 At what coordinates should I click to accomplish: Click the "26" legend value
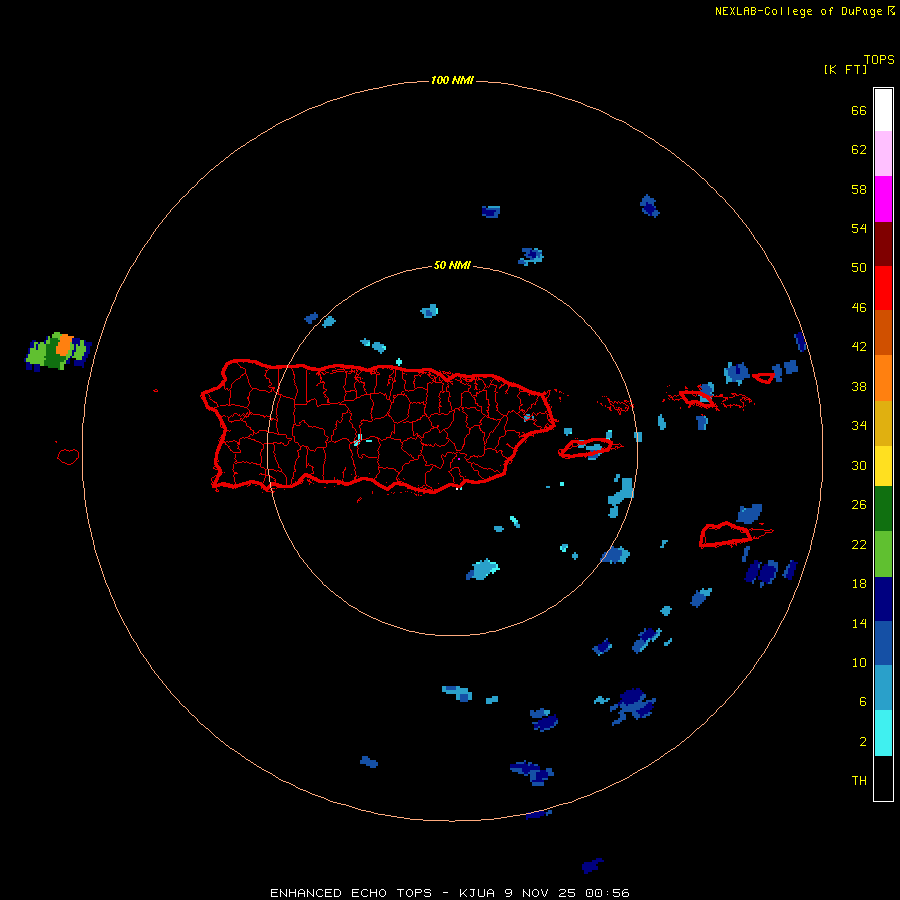(859, 505)
